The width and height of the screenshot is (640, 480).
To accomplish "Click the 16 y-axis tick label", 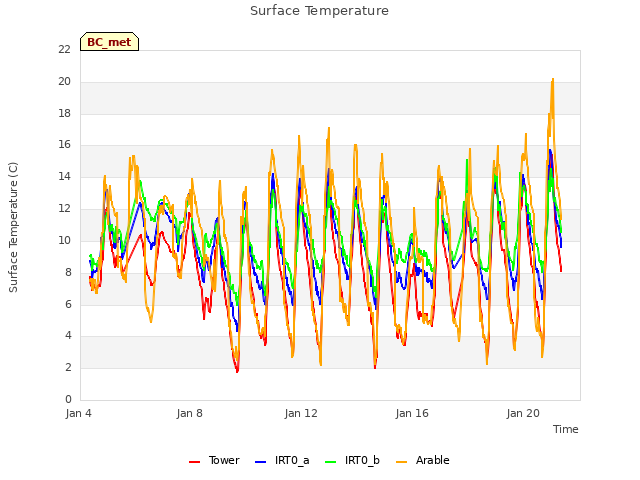I will tap(64, 144).
